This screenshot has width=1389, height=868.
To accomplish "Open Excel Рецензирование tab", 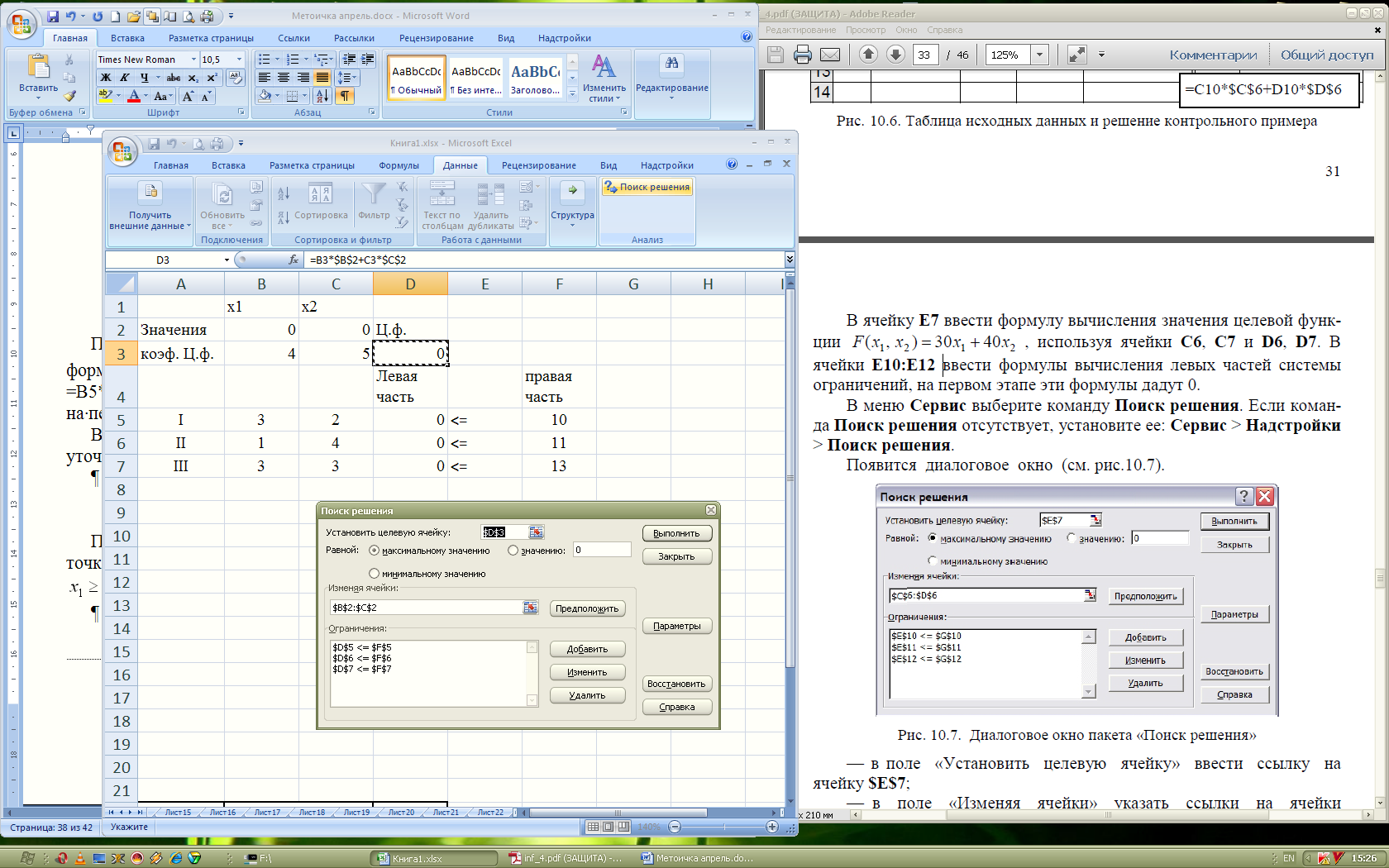I will click(x=538, y=165).
